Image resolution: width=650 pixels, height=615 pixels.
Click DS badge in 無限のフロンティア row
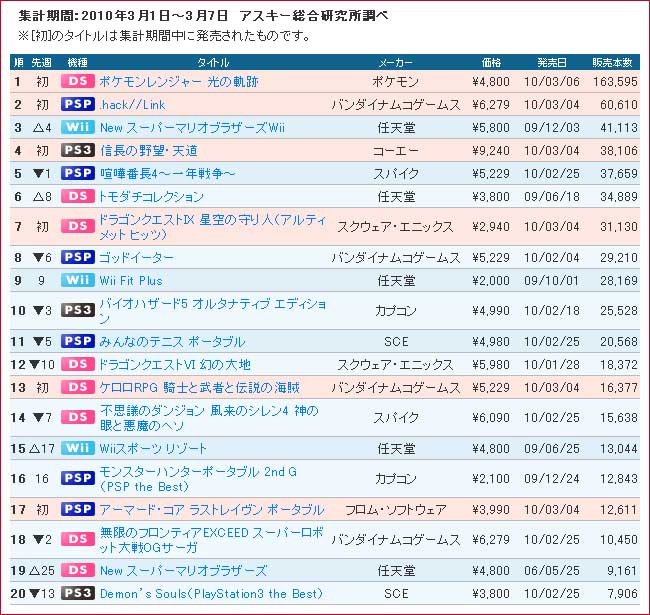(78, 539)
